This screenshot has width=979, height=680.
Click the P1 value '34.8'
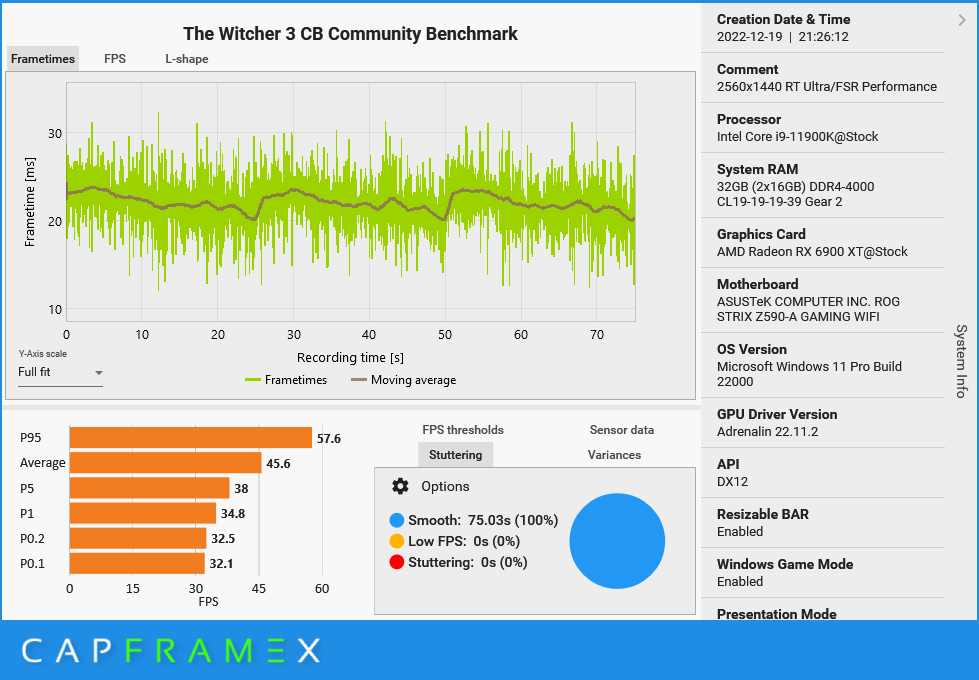tap(233, 514)
